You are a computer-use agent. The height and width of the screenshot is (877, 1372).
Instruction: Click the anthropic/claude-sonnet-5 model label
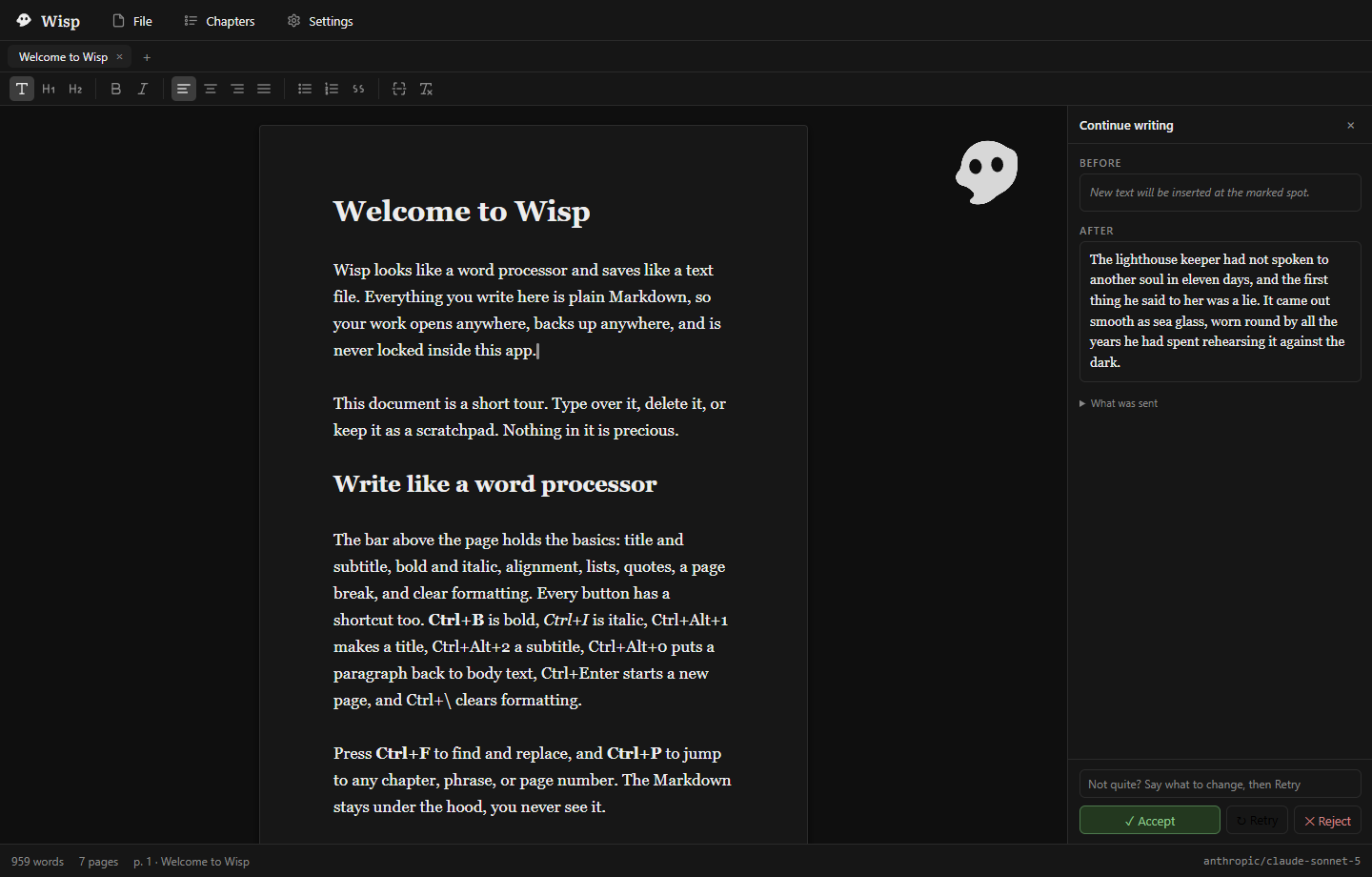point(1281,861)
